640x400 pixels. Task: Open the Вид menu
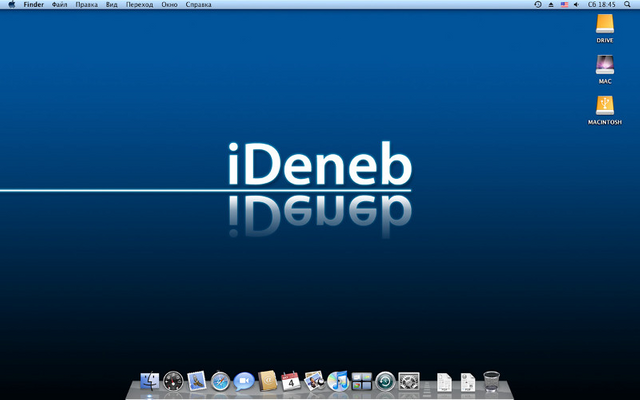(x=111, y=4)
